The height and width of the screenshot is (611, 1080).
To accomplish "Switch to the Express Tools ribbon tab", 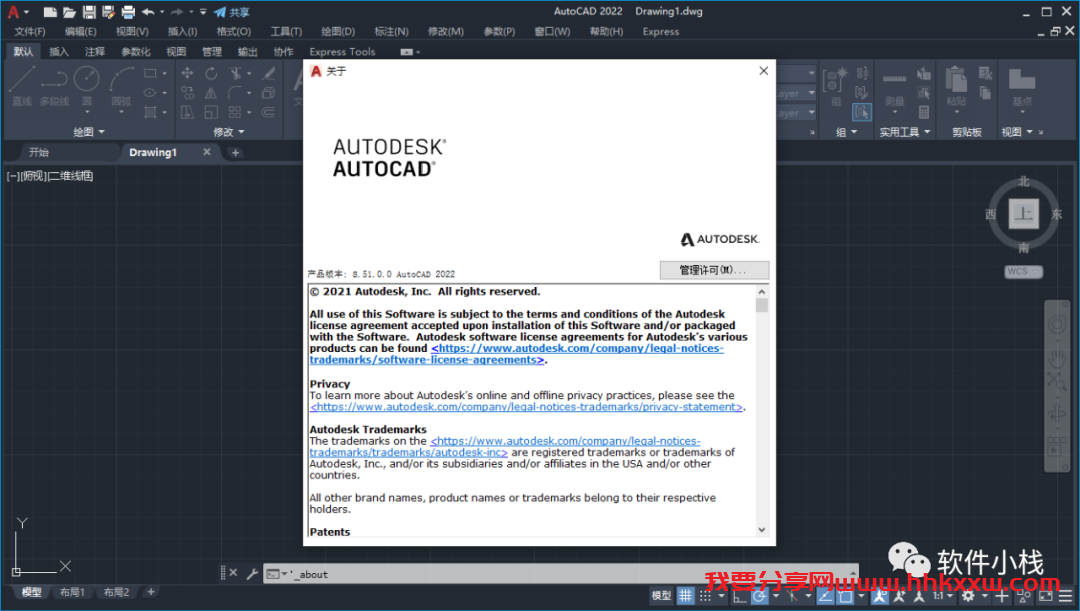I will [342, 52].
